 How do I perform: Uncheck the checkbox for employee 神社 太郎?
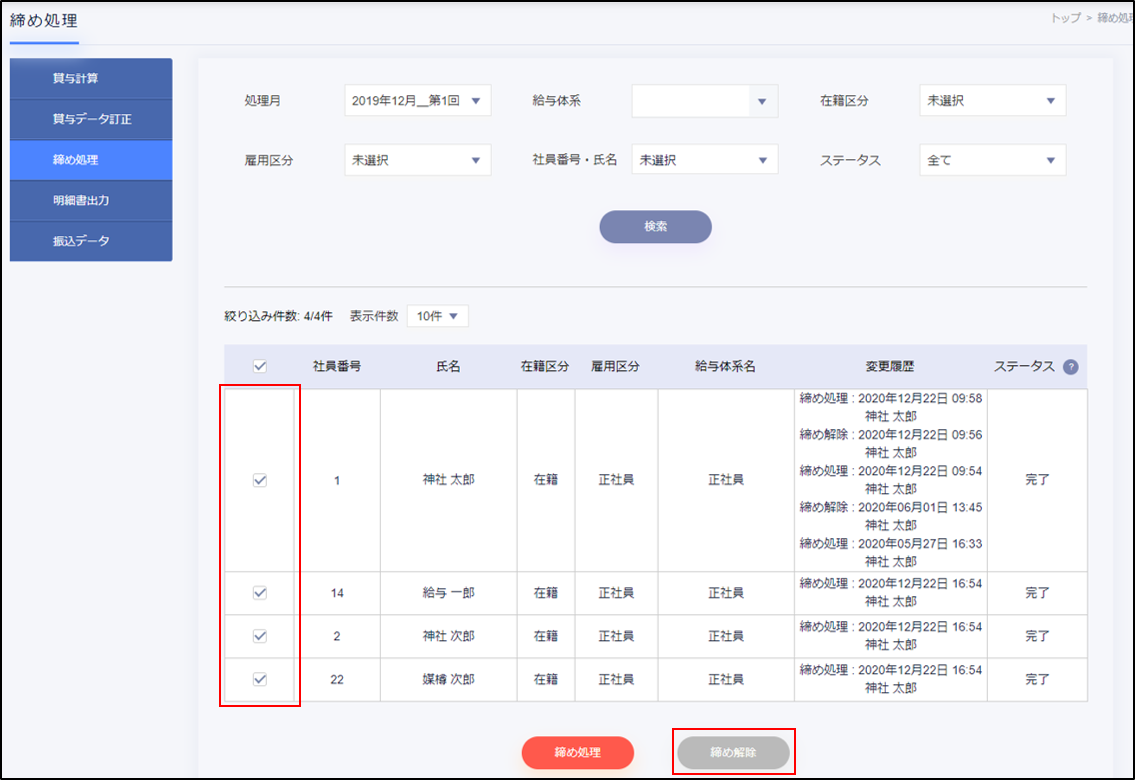click(x=260, y=480)
